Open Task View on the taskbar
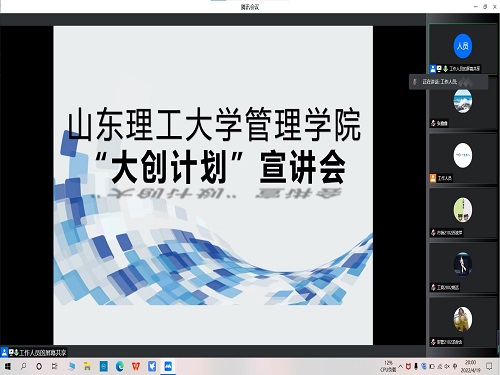 [54, 367]
